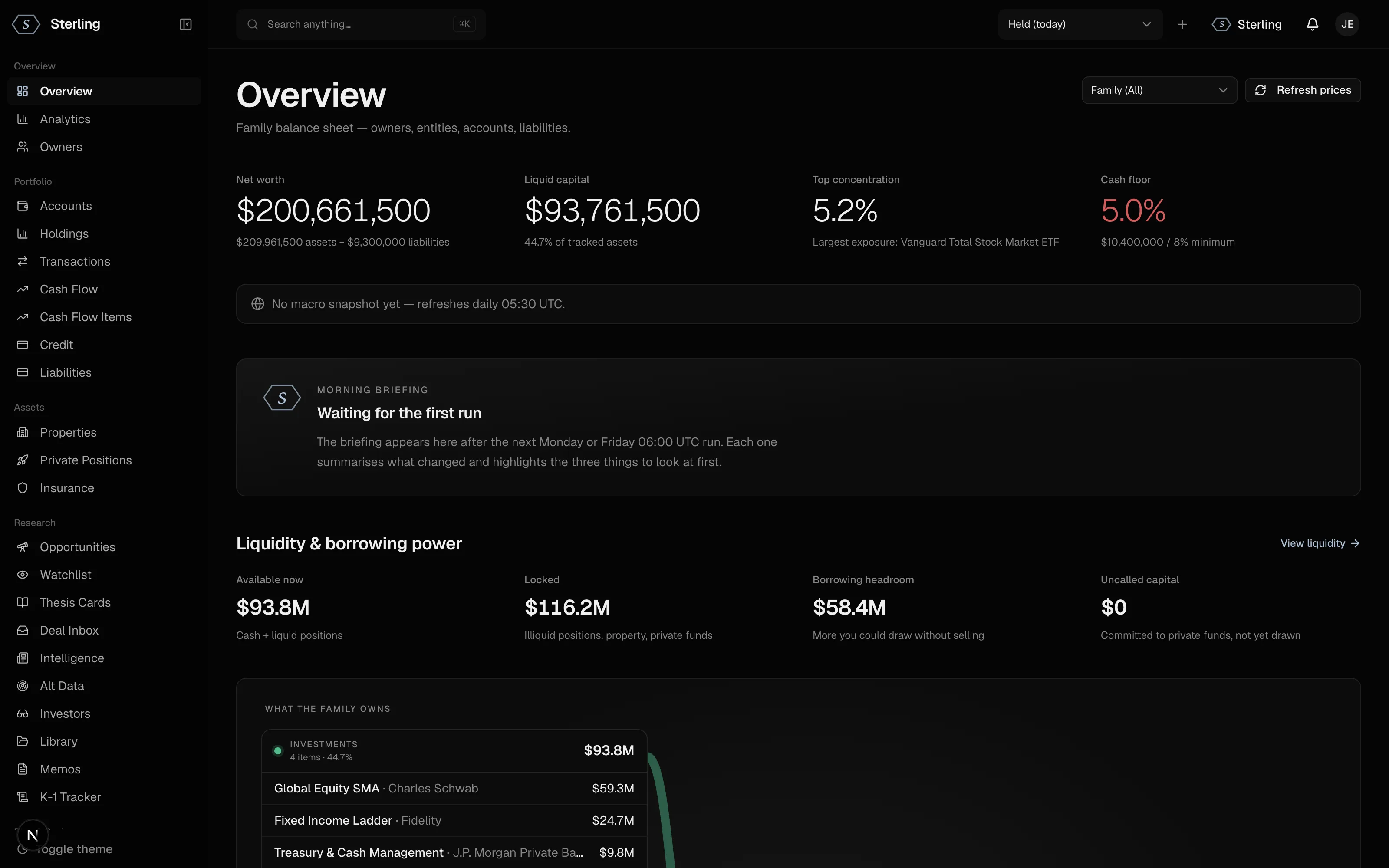1389x868 pixels.
Task: Click the Opportunities telescope icon
Action: (x=23, y=547)
